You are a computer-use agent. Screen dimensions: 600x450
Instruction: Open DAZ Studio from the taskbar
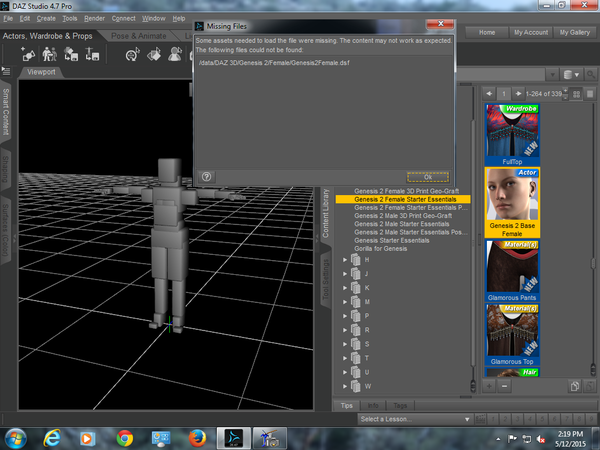point(233,438)
